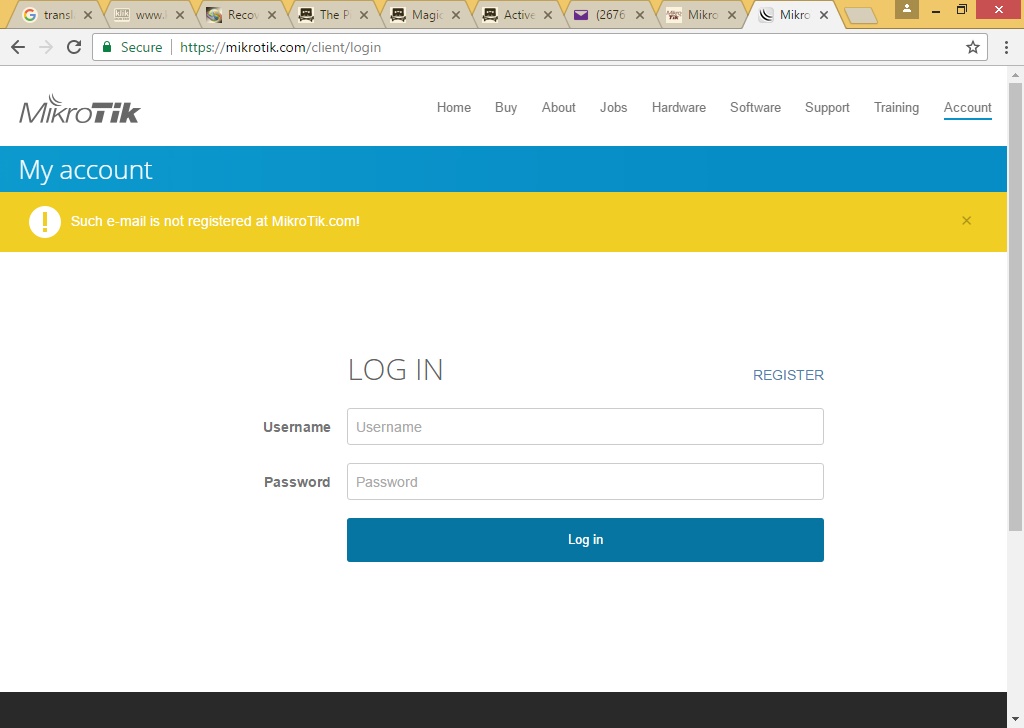Click inside the Username input field
Screen dimensions: 1024x728
pyautogui.click(x=585, y=426)
